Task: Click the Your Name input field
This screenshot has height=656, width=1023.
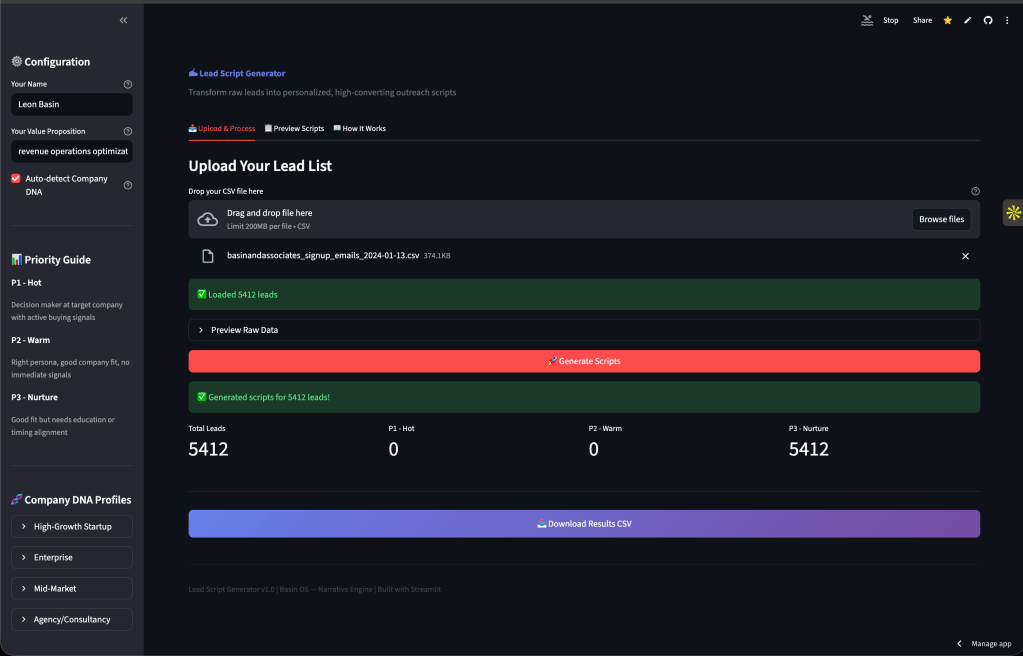Action: (x=72, y=105)
